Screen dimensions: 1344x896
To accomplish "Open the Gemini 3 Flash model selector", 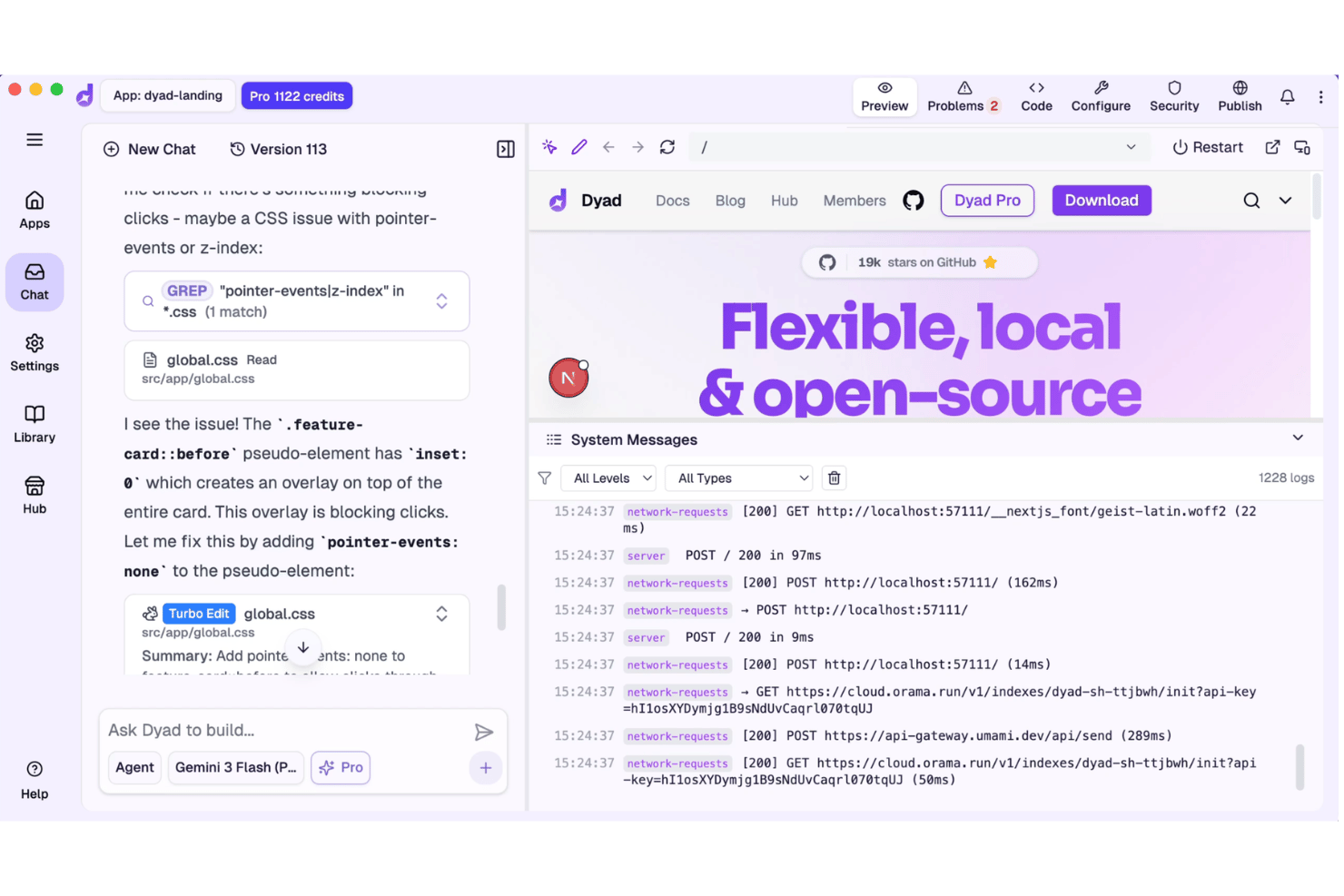I will (x=236, y=768).
